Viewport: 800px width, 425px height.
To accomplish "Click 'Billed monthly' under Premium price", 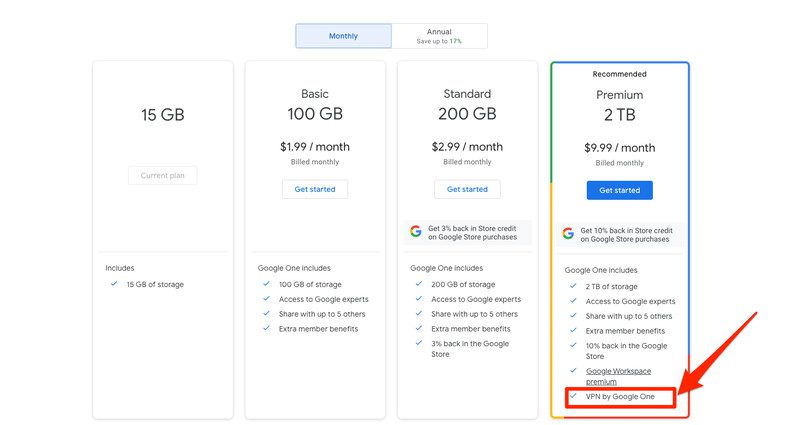I will coord(619,163).
